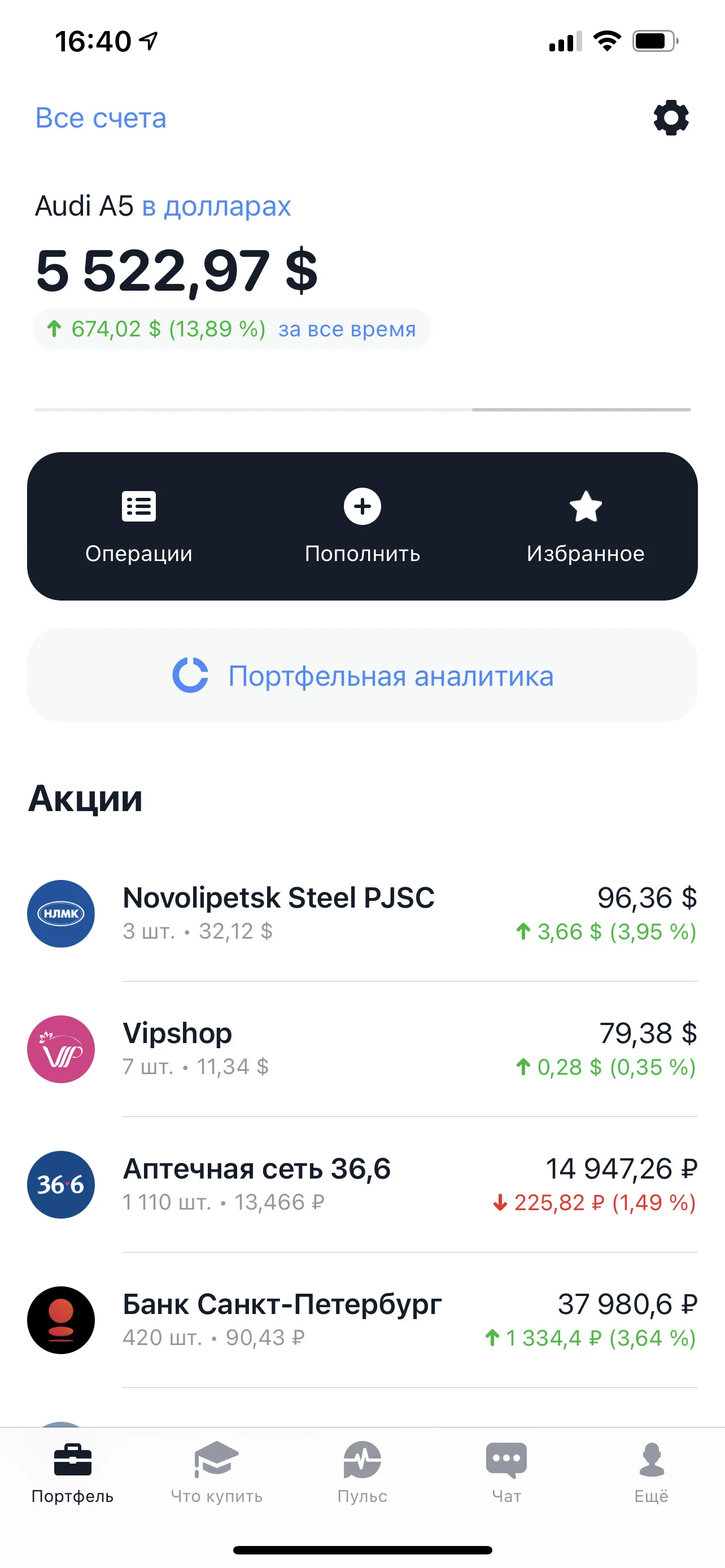725x1568 pixels.
Task: Open Портфельная аналитика
Action: tap(362, 676)
